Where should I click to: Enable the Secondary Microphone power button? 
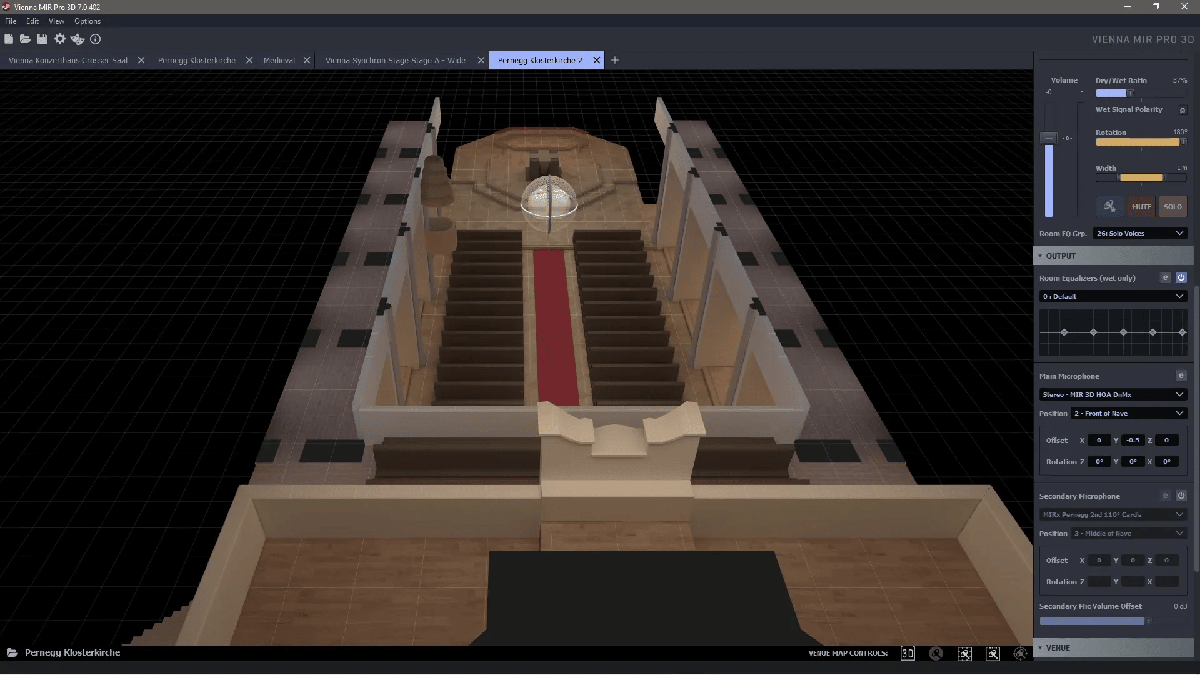coord(1181,496)
